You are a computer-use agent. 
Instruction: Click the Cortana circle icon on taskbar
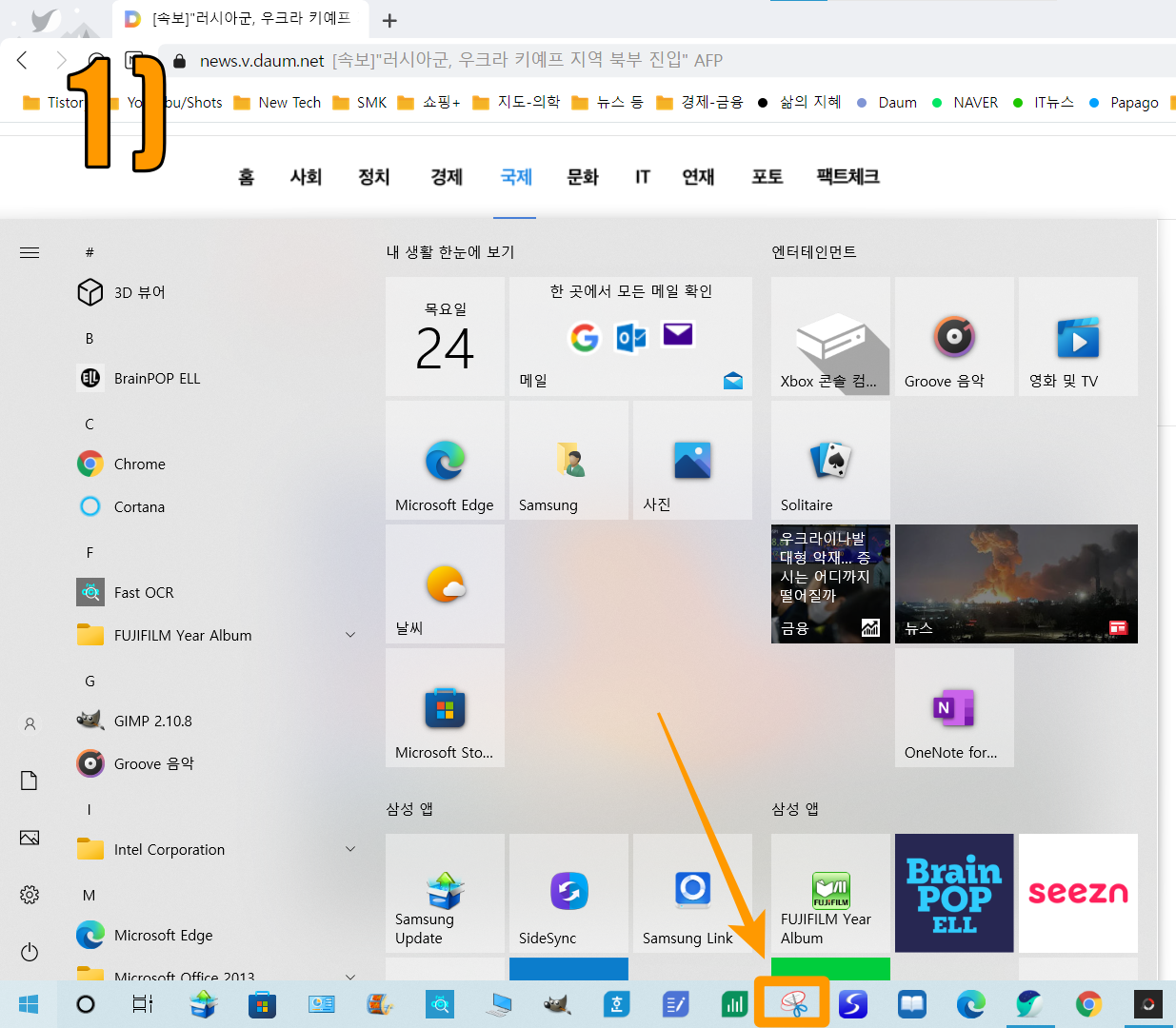pyautogui.click(x=86, y=1004)
